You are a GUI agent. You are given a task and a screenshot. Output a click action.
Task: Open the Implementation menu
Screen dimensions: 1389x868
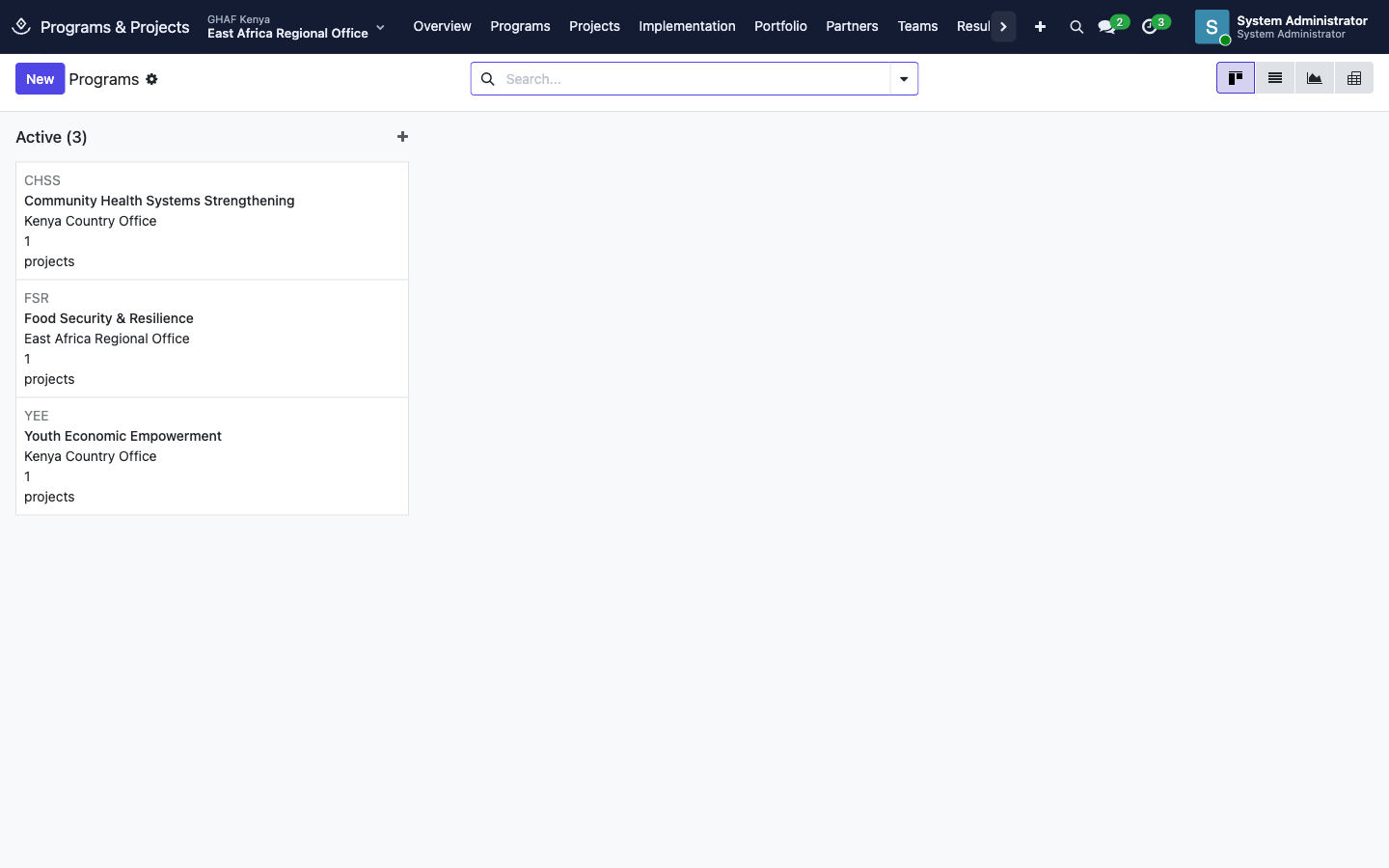pos(687,26)
